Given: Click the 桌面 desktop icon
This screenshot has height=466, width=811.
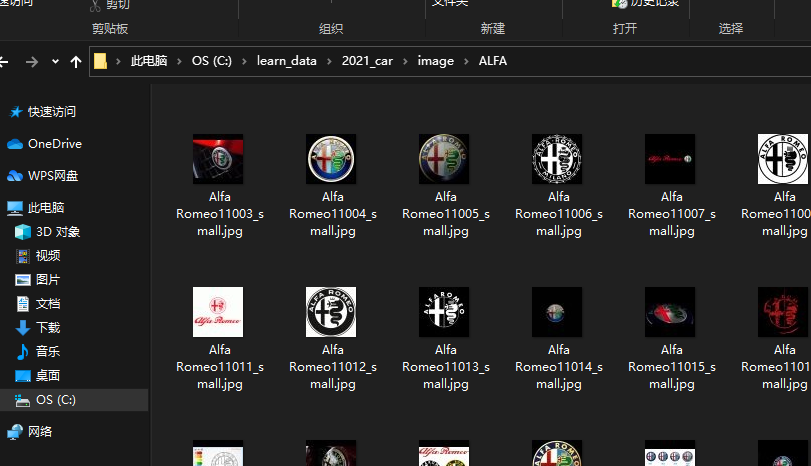Looking at the screenshot, I should pos(23,376).
